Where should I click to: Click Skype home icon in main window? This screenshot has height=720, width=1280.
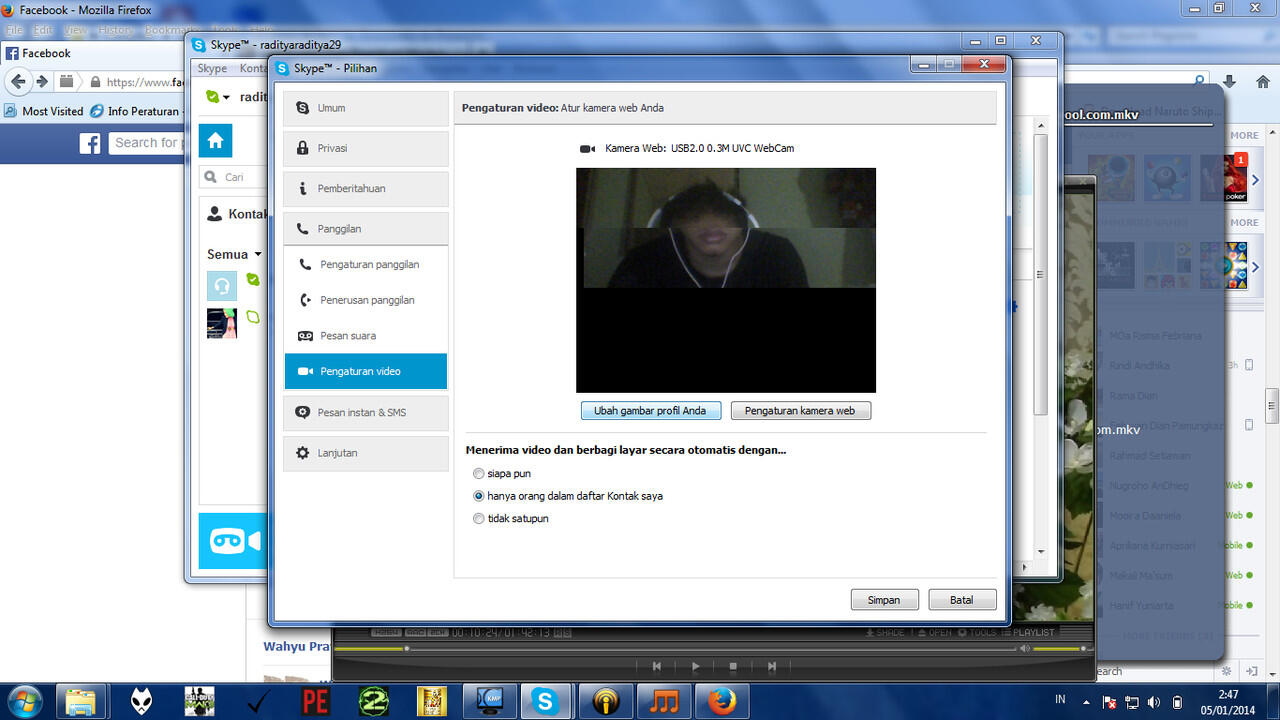tap(215, 141)
